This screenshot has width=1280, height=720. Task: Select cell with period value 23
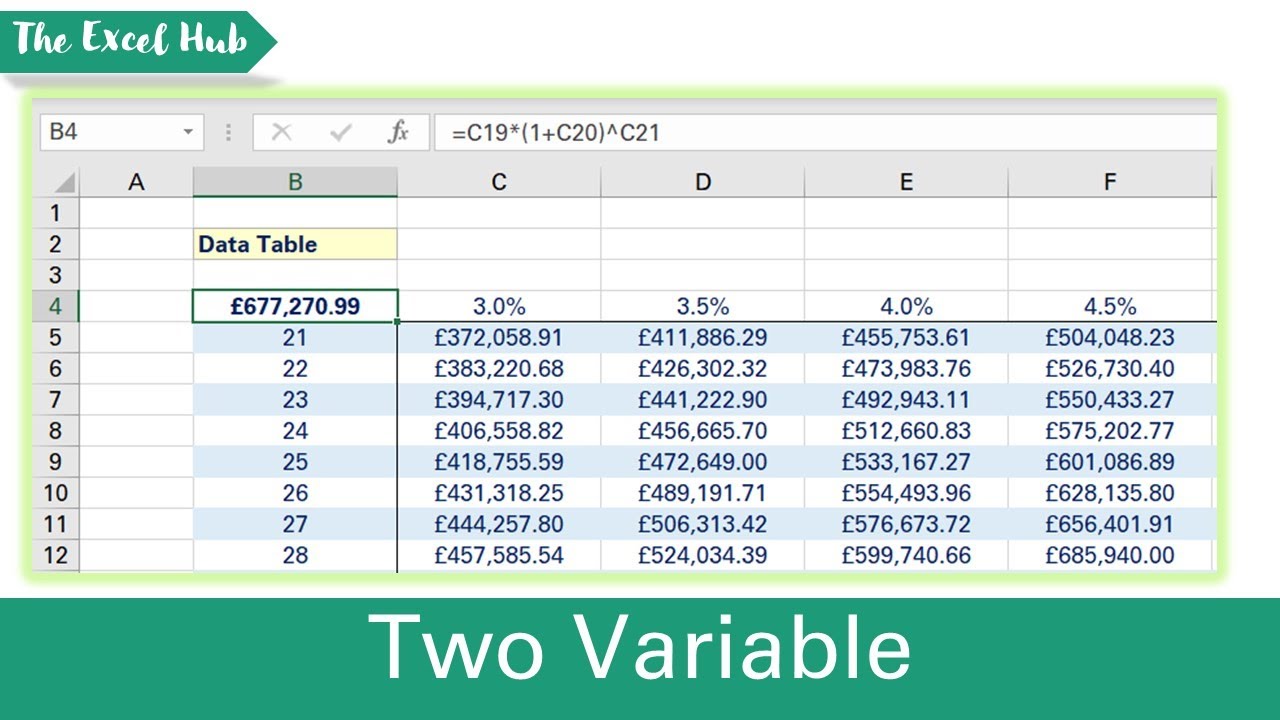(x=295, y=400)
